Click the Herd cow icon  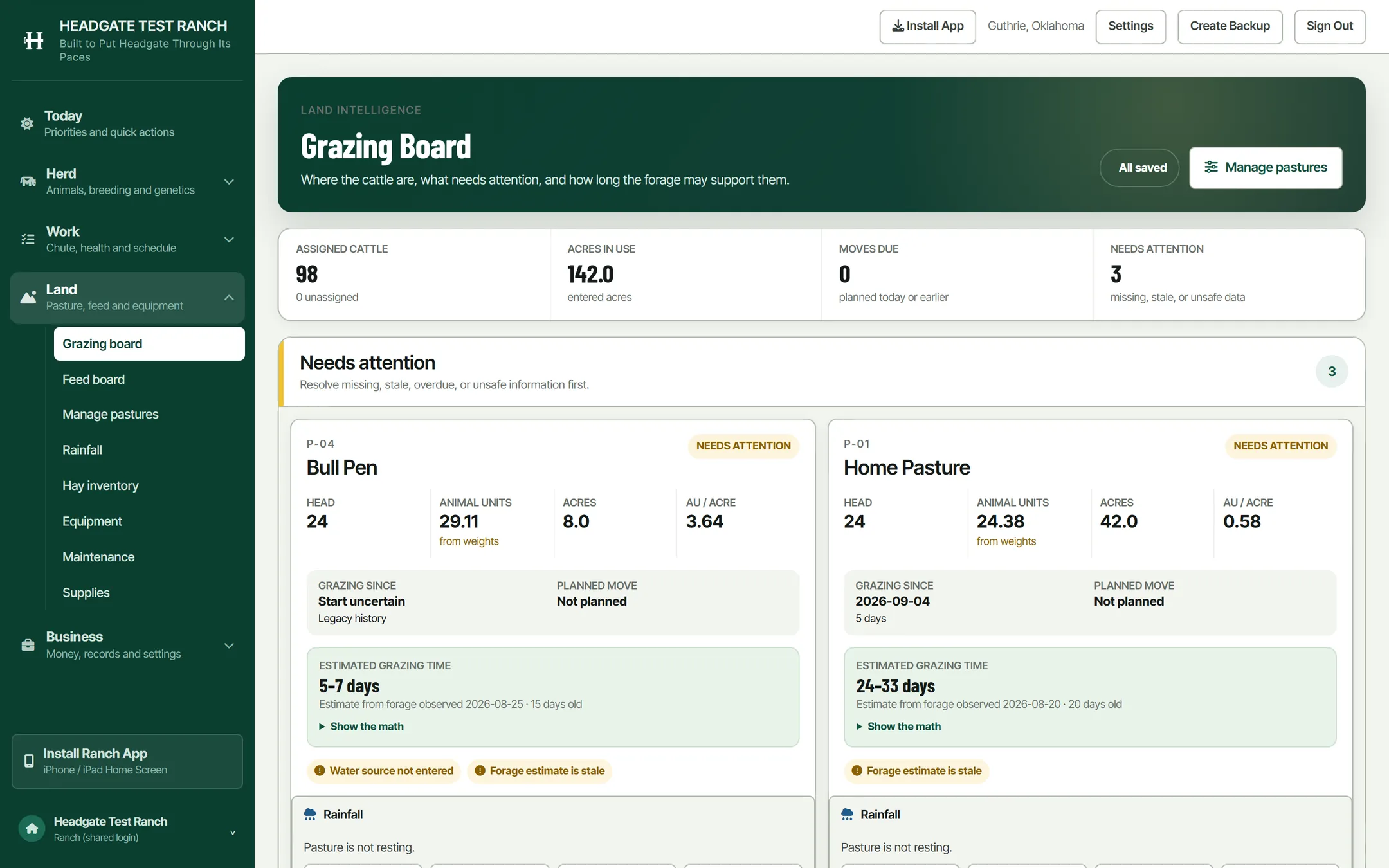(x=28, y=181)
